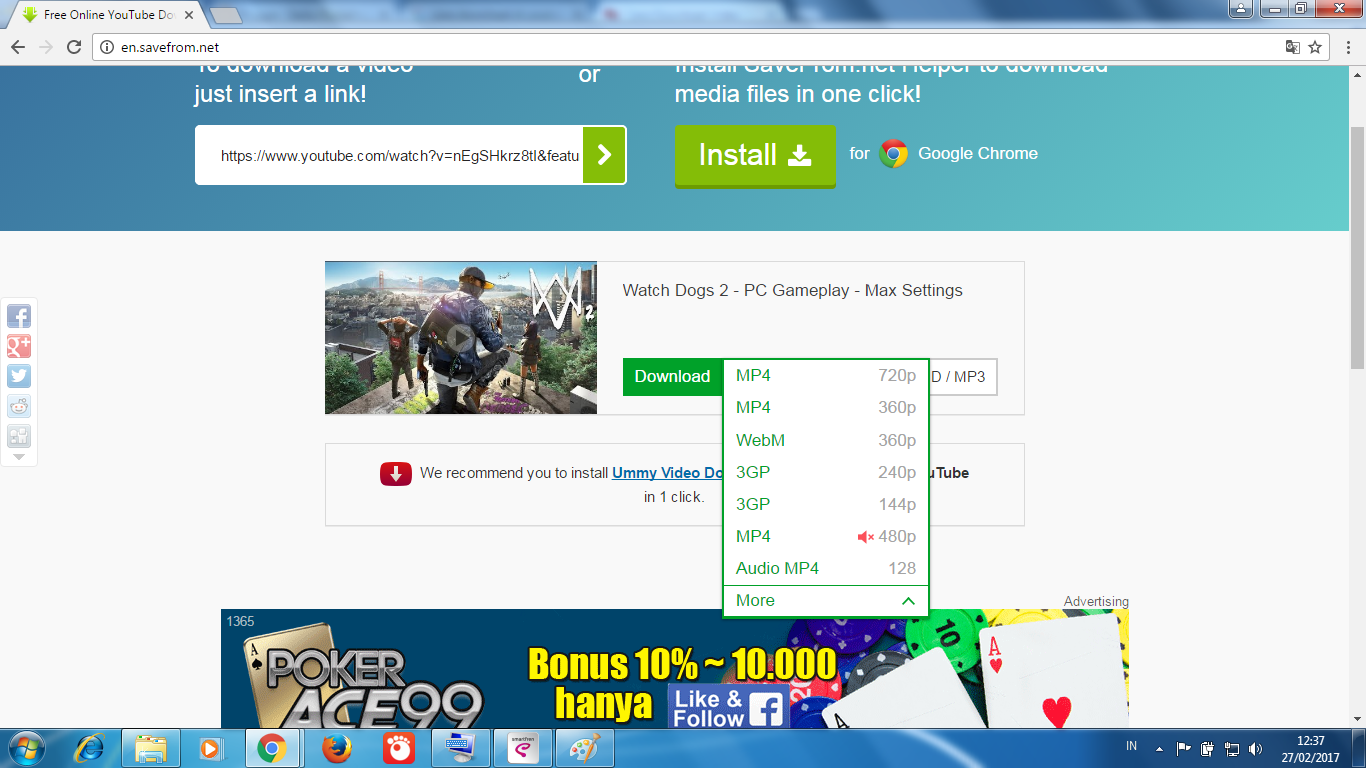Image resolution: width=1366 pixels, height=768 pixels.
Task: Launch Internet Explorer from the taskbar
Action: click(90, 748)
